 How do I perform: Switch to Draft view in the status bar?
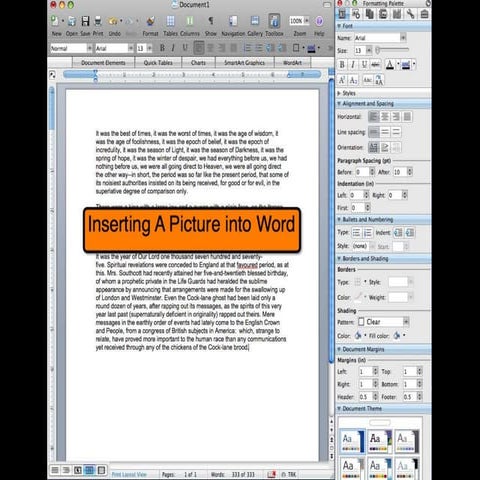[x=55, y=470]
